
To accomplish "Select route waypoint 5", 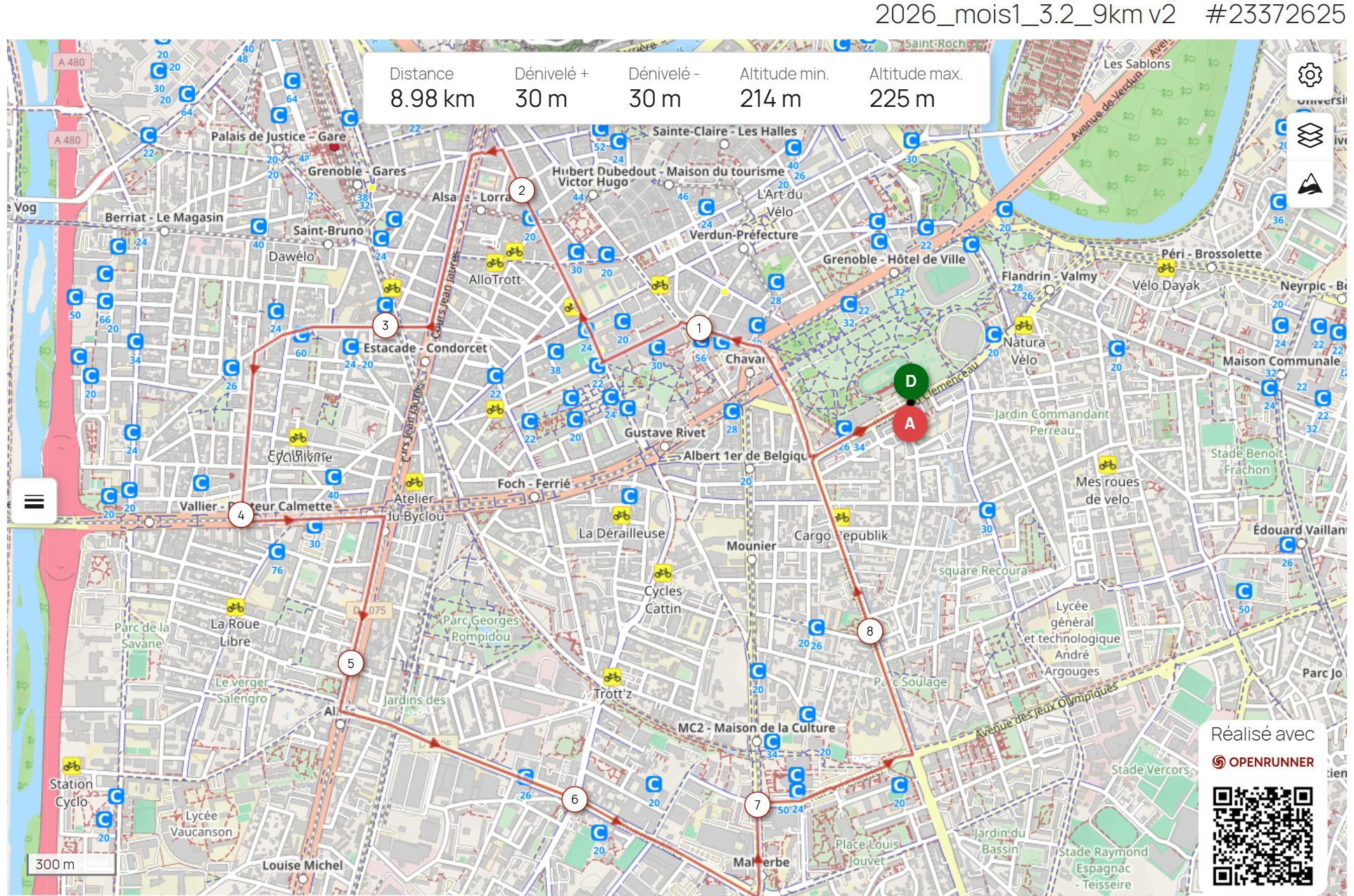I will pyautogui.click(x=350, y=663).
